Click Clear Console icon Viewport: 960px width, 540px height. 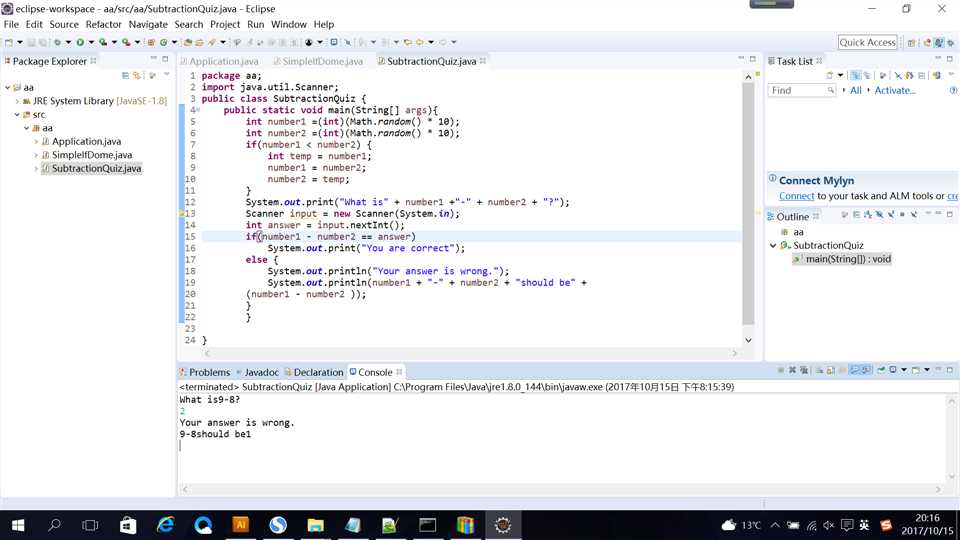(x=818, y=370)
